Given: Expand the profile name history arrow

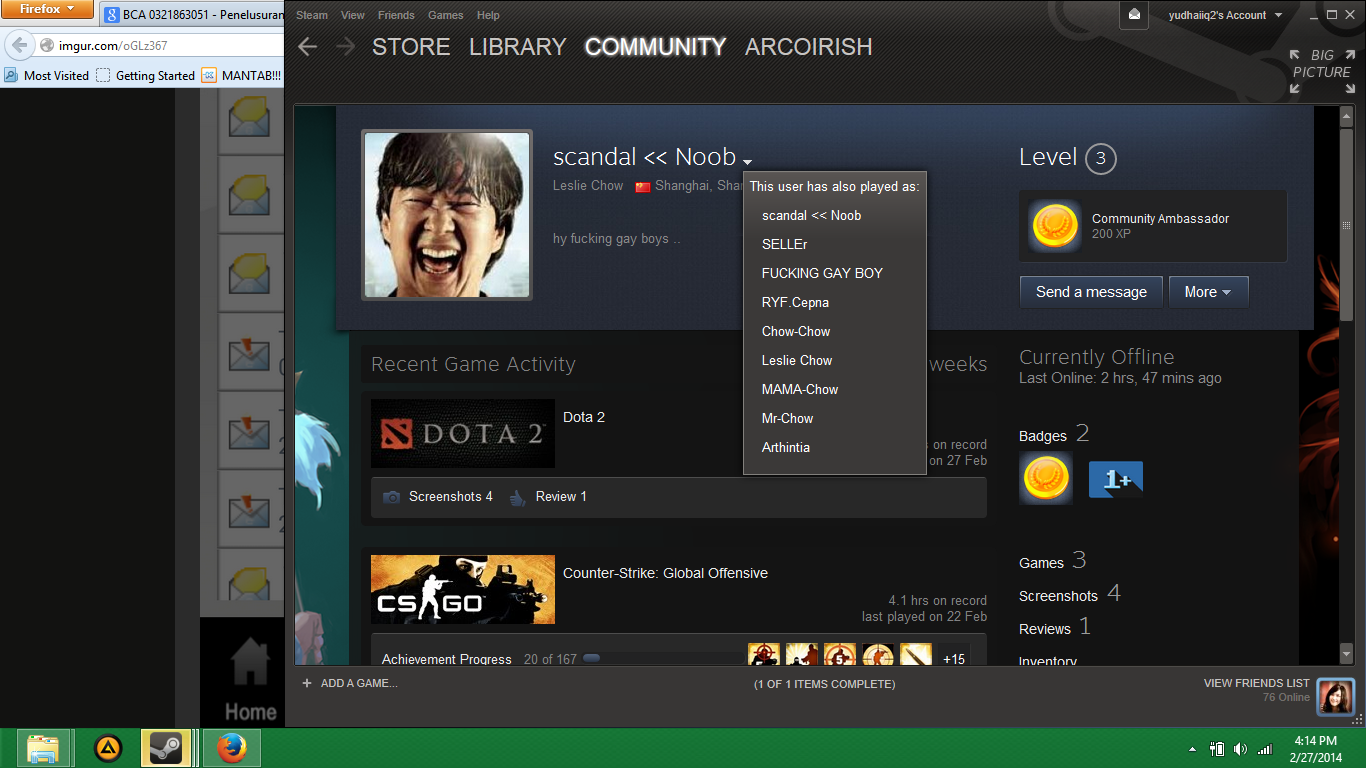Looking at the screenshot, I should pos(748,161).
